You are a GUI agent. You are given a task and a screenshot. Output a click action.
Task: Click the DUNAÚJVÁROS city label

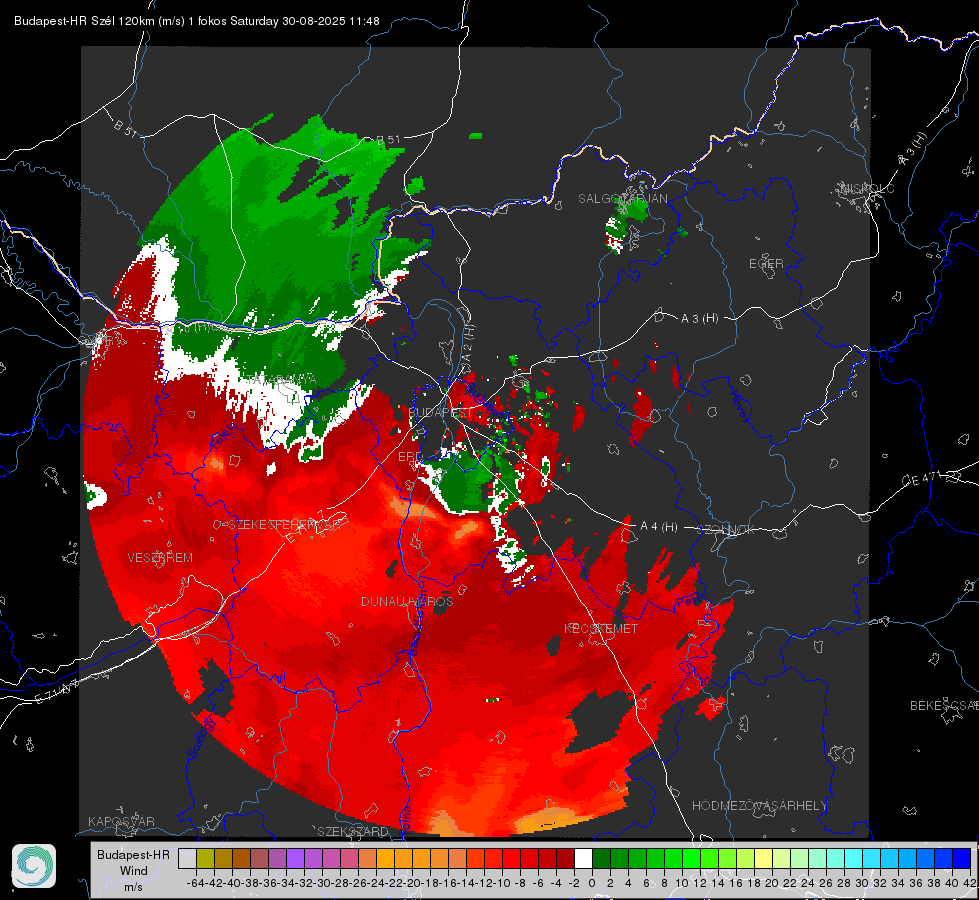coord(407,601)
